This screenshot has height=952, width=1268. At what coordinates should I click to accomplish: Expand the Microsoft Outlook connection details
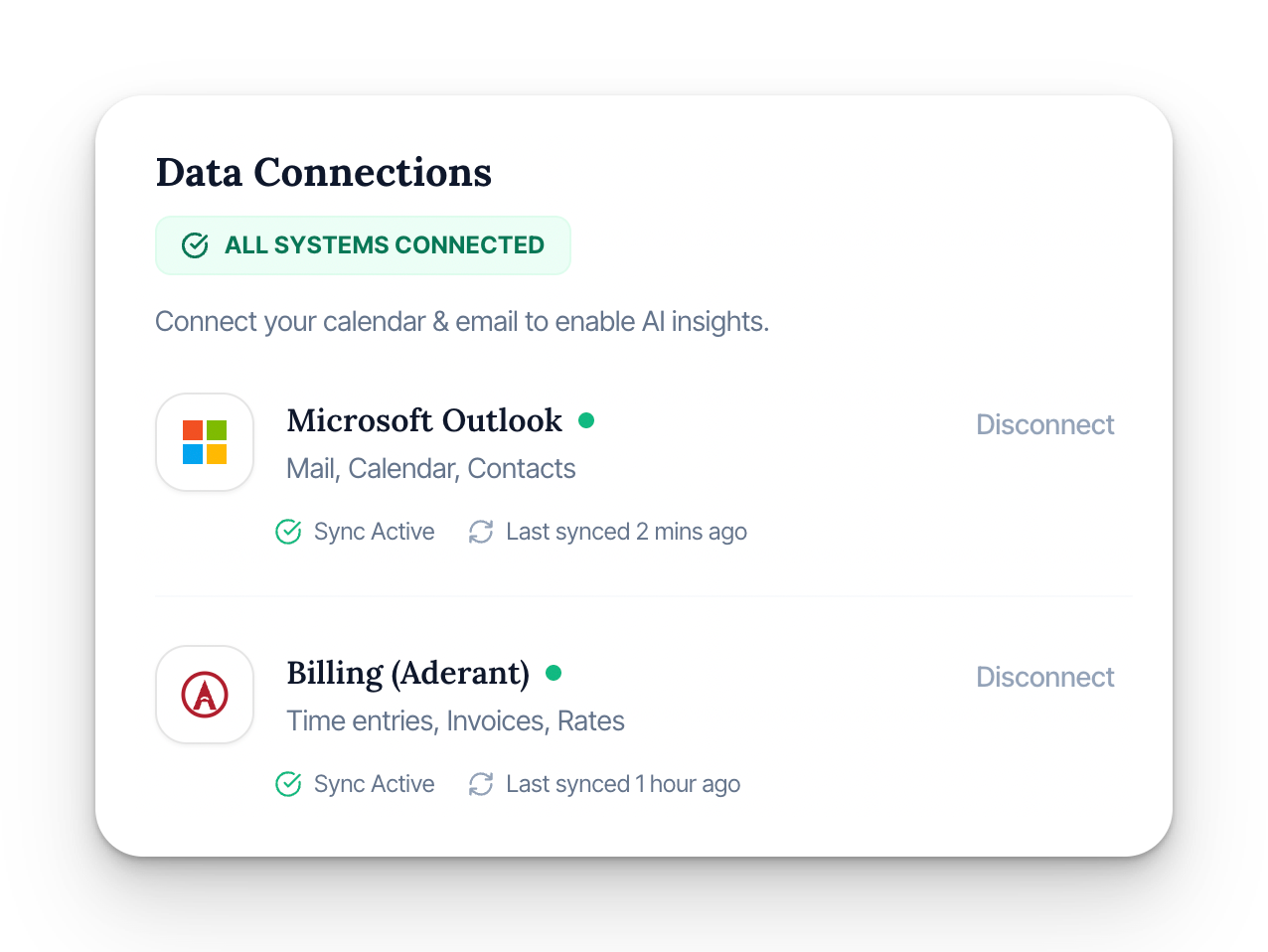coord(424,420)
